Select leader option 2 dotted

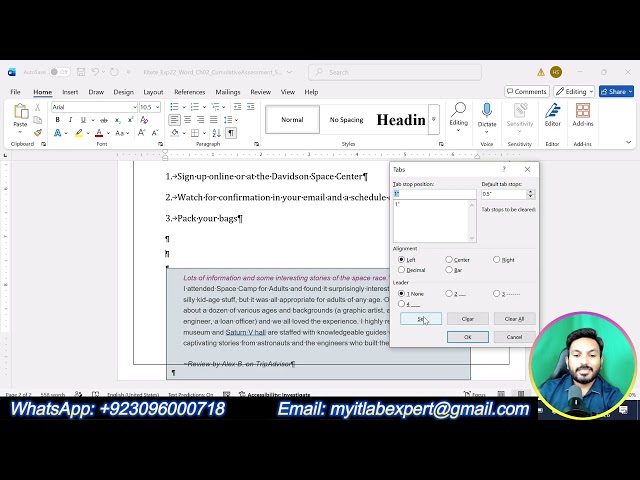(x=449, y=293)
